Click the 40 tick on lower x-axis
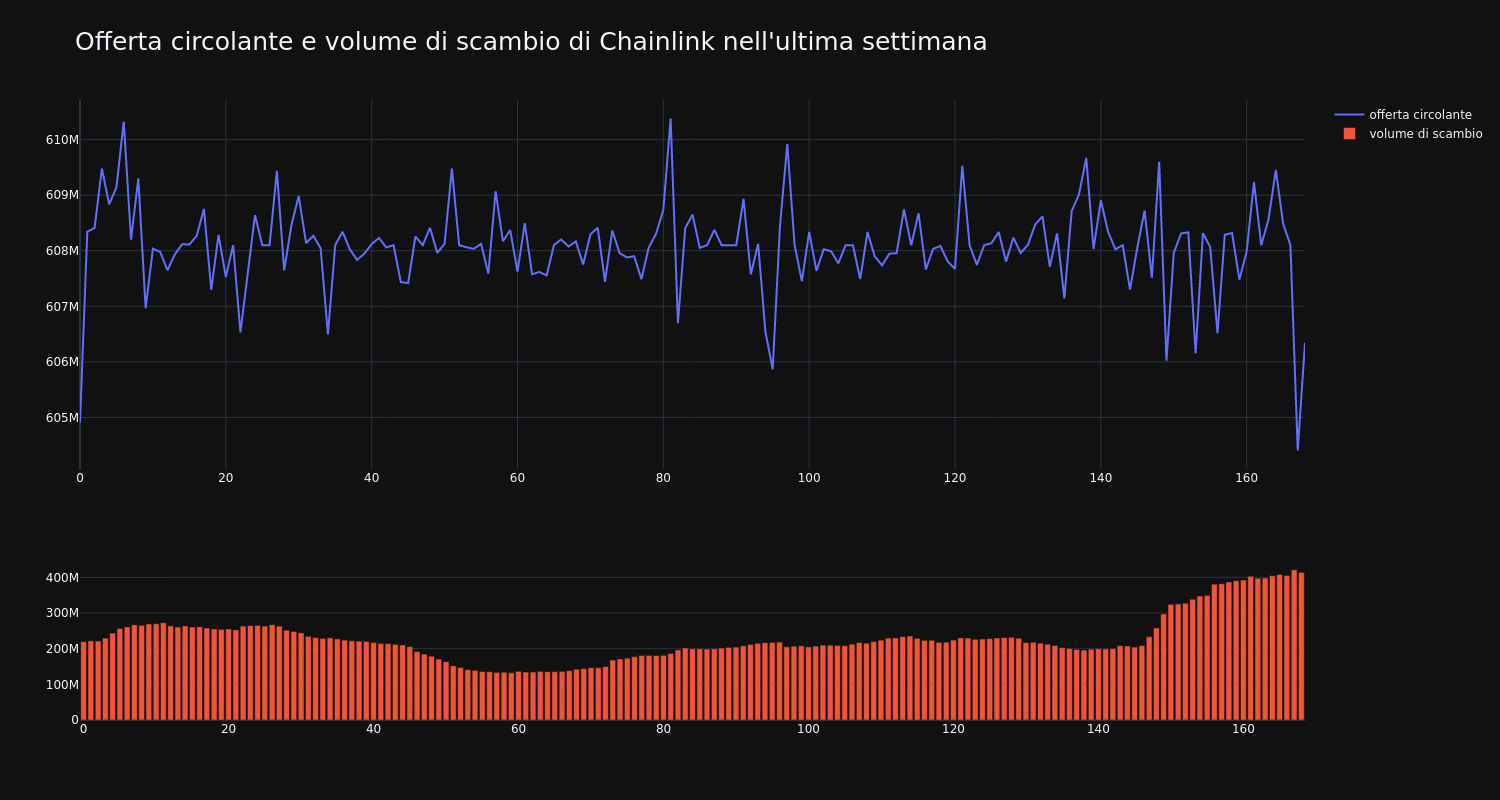This screenshot has width=1500, height=800. coord(373,729)
